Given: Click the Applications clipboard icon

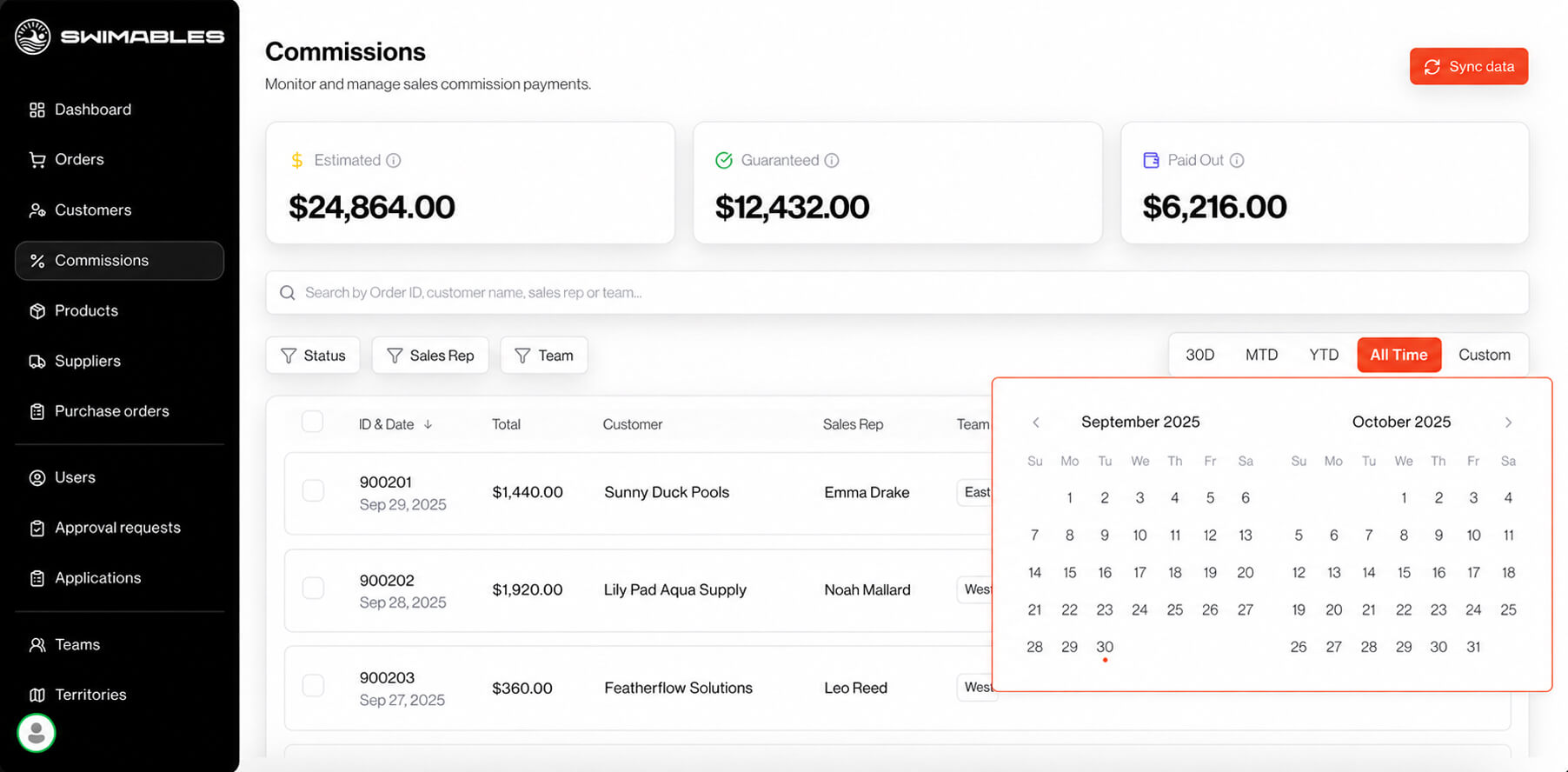Looking at the screenshot, I should [x=37, y=578].
